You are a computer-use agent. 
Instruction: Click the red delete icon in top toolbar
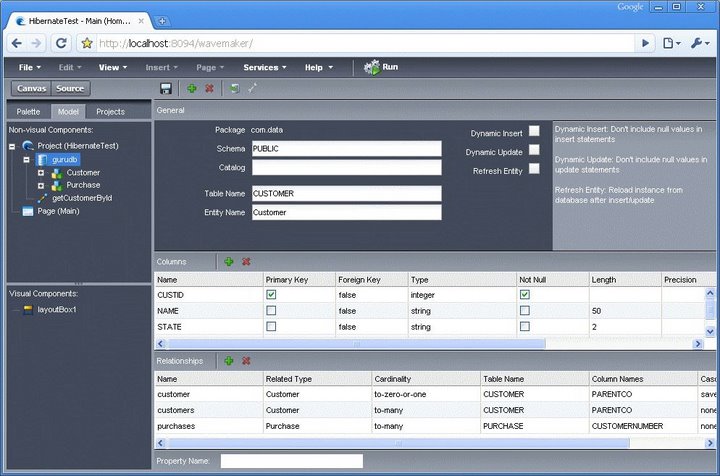[209, 89]
